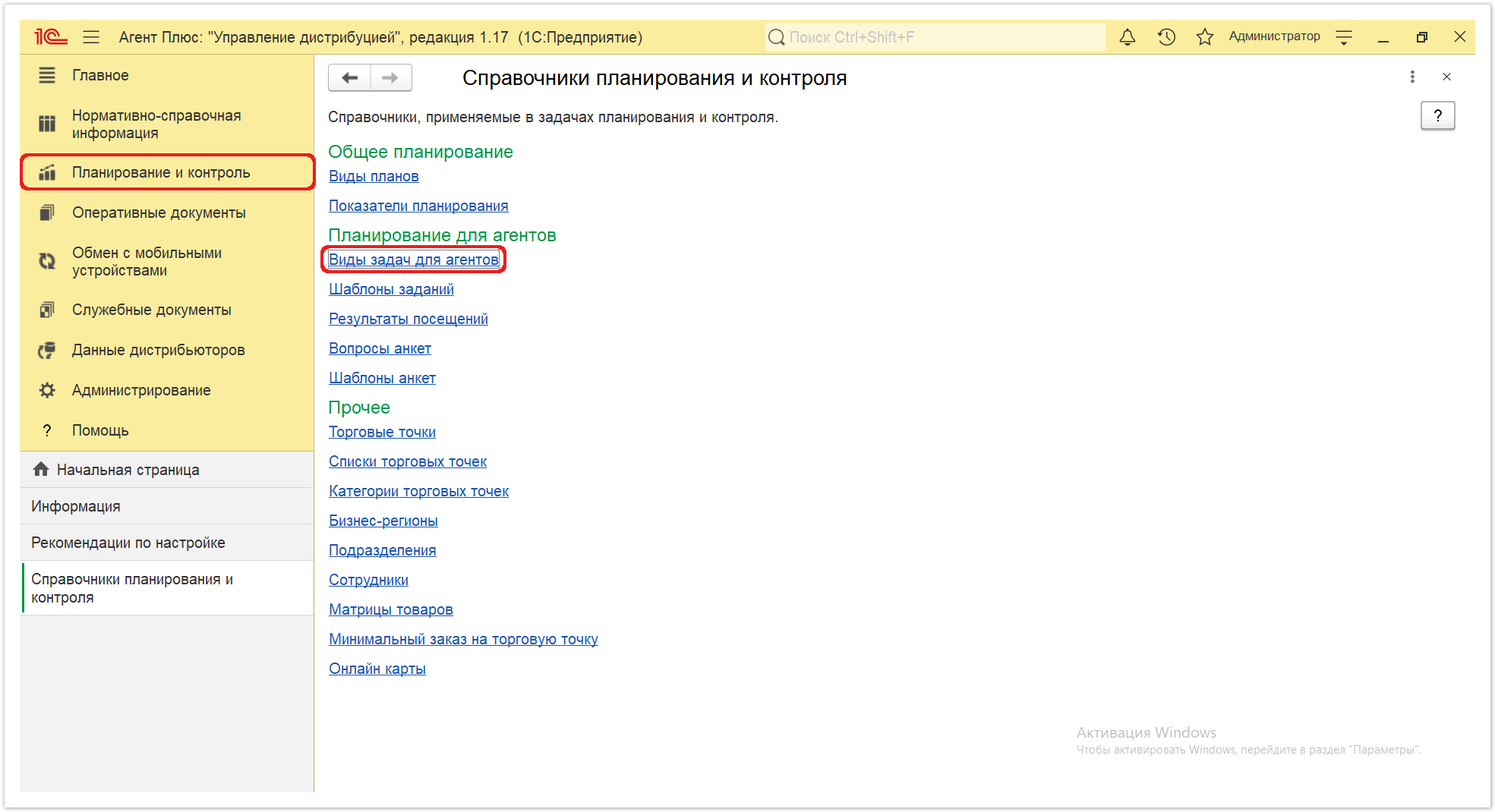The width and height of the screenshot is (1495, 812).
Task: Click the Помощь question mark icon
Action: point(47,430)
